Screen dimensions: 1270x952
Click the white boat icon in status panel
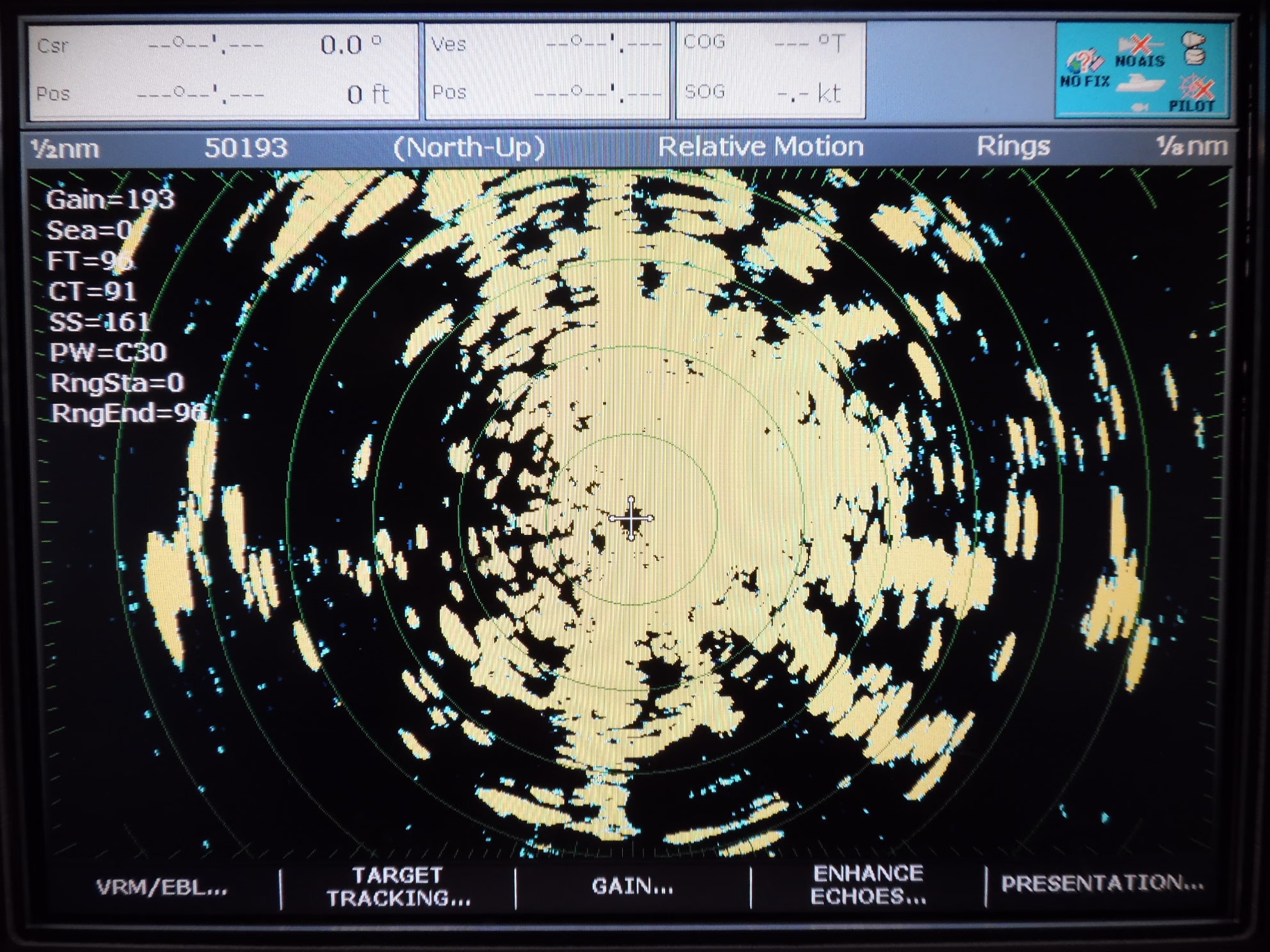(x=1141, y=83)
